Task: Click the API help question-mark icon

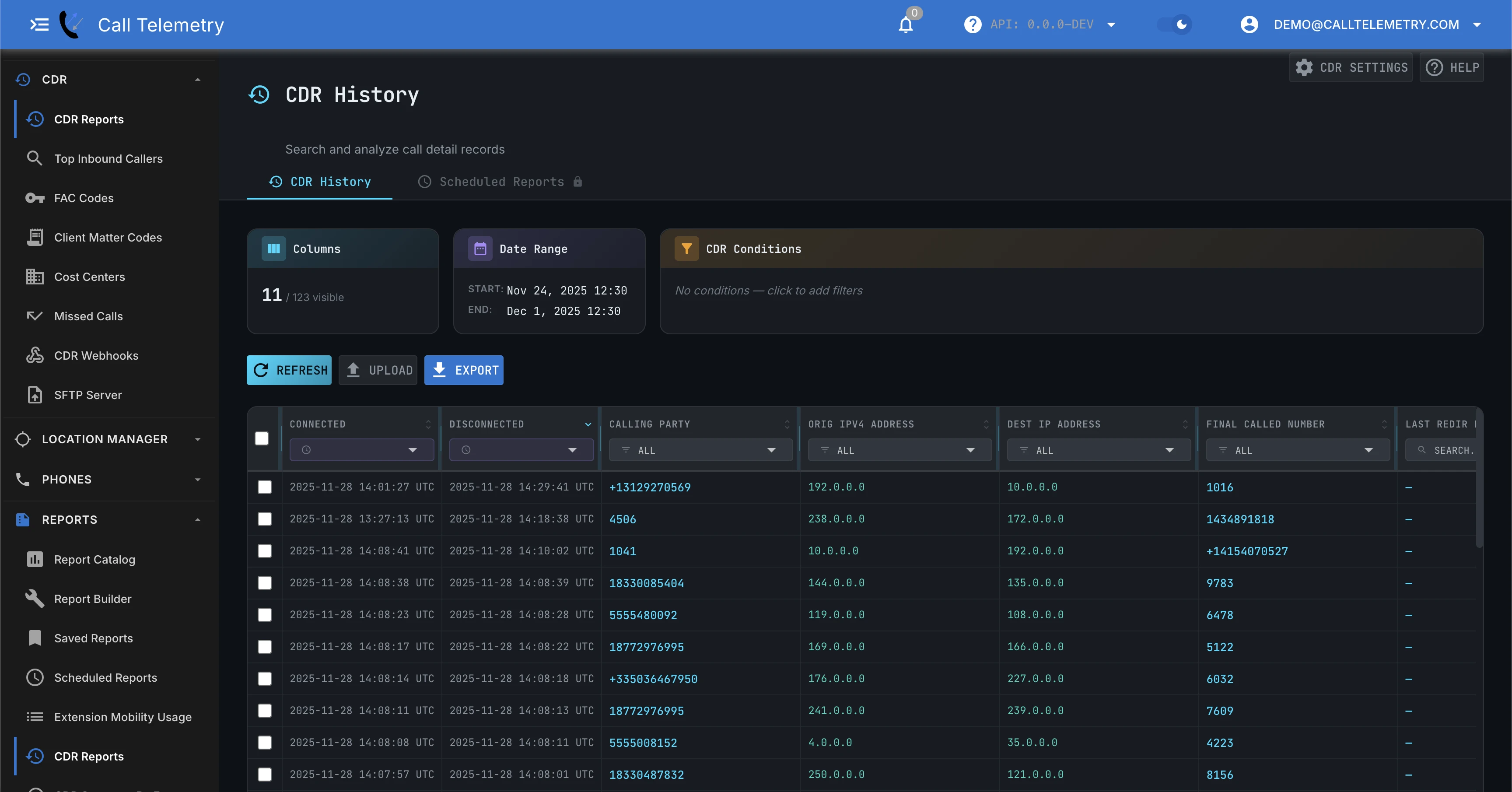Action: [973, 25]
